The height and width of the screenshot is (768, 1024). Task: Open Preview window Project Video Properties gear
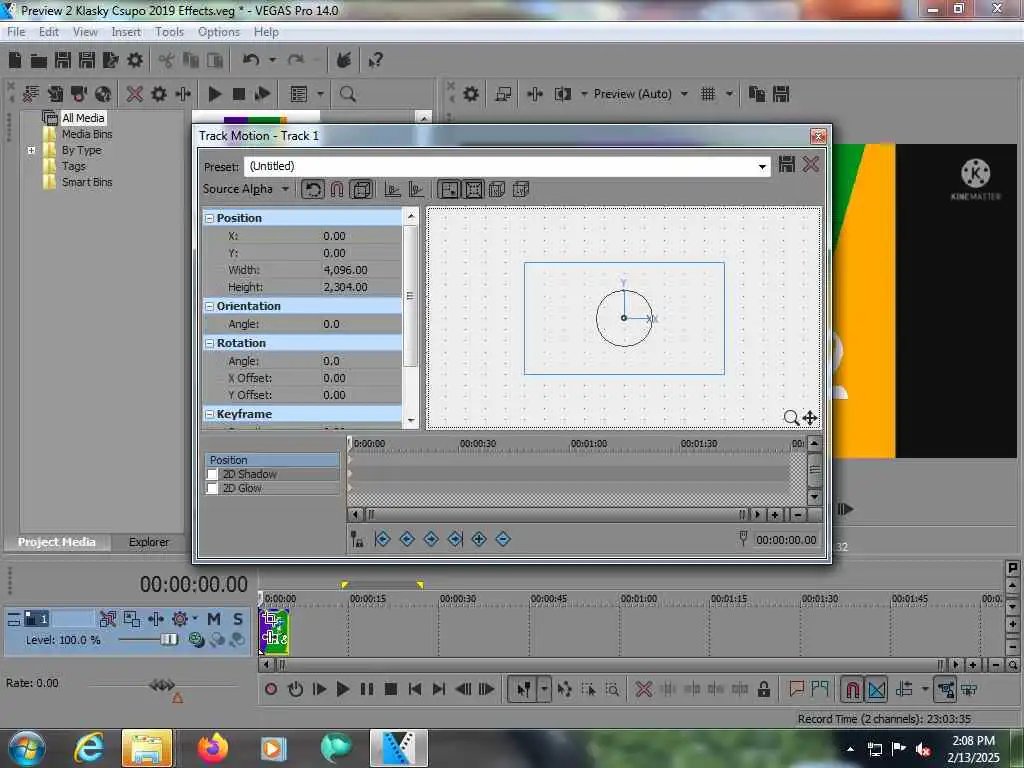pyautogui.click(x=470, y=94)
